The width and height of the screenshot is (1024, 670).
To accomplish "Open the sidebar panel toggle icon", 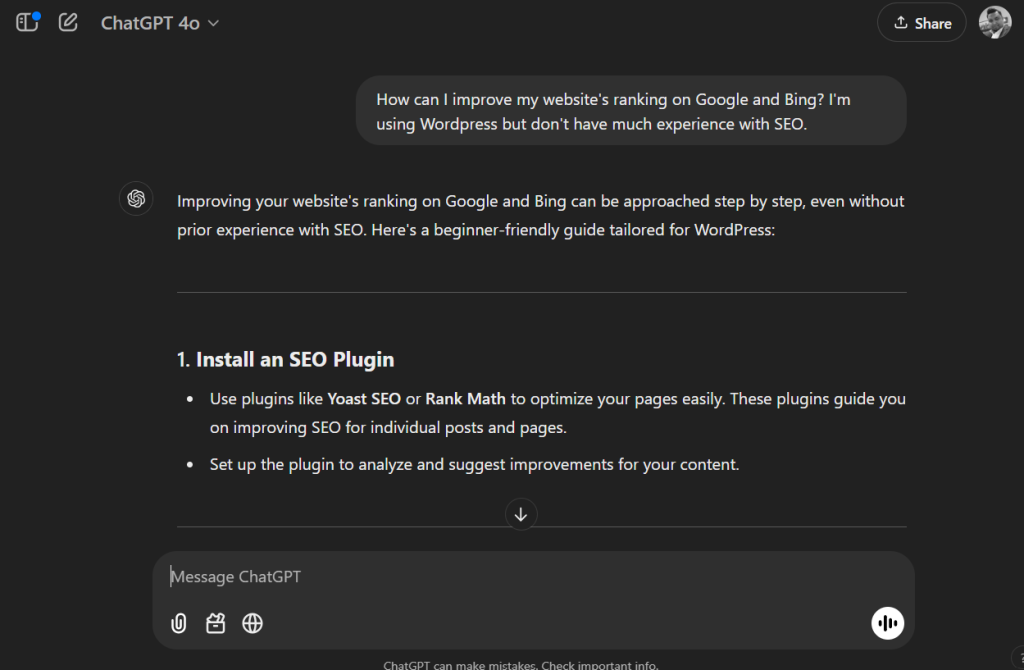I will pos(27,23).
